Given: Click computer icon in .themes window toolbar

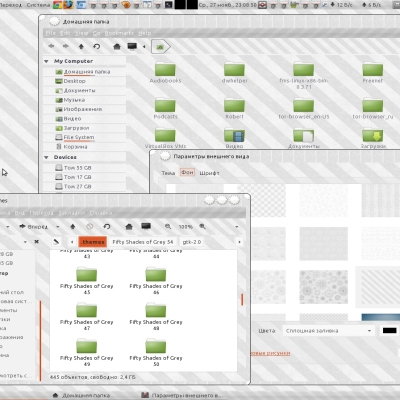Looking at the screenshot, I should 146,226.
